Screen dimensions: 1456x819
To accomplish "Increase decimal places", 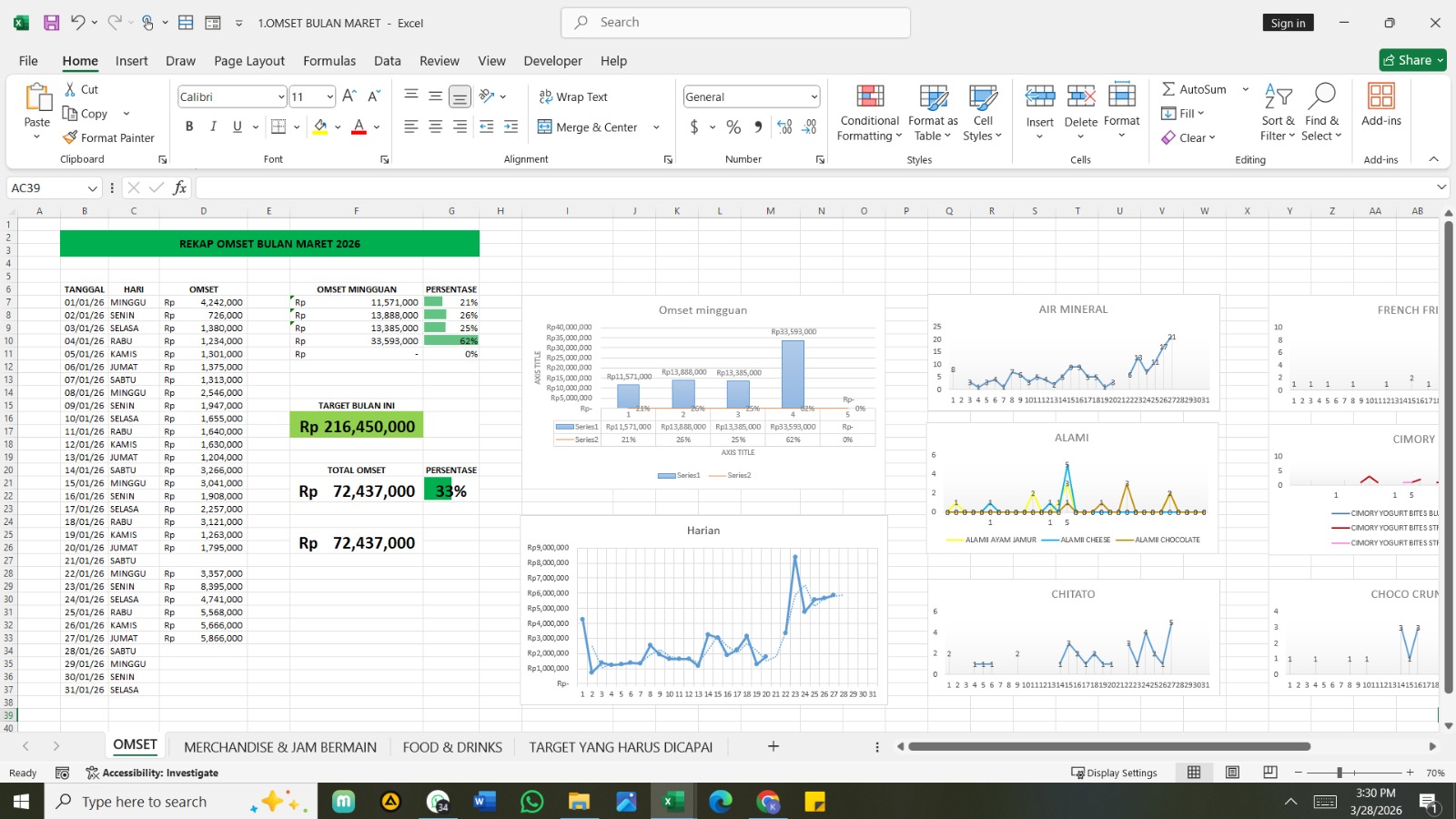I will (784, 127).
